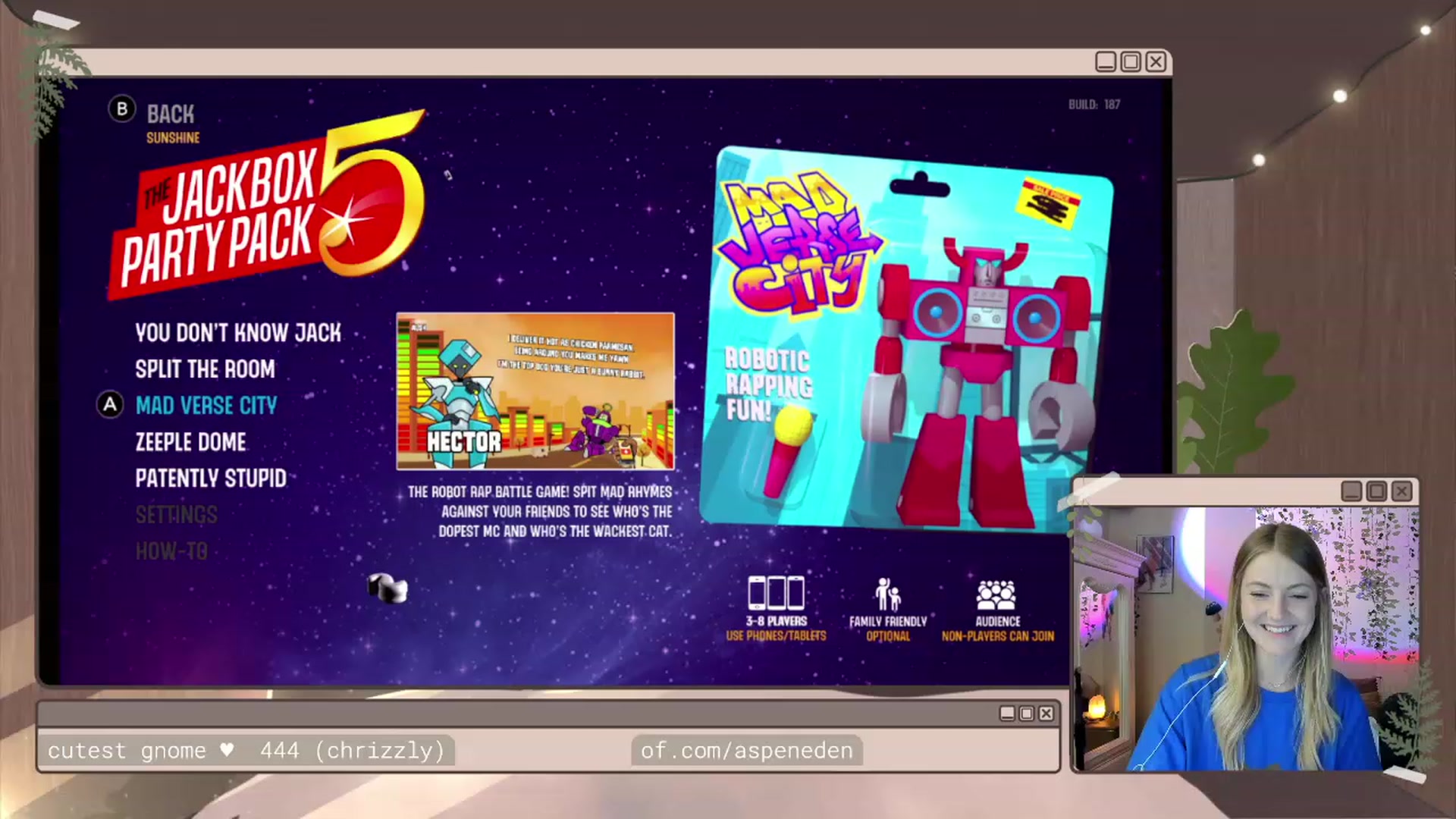Click the Audience group icon

(x=996, y=595)
